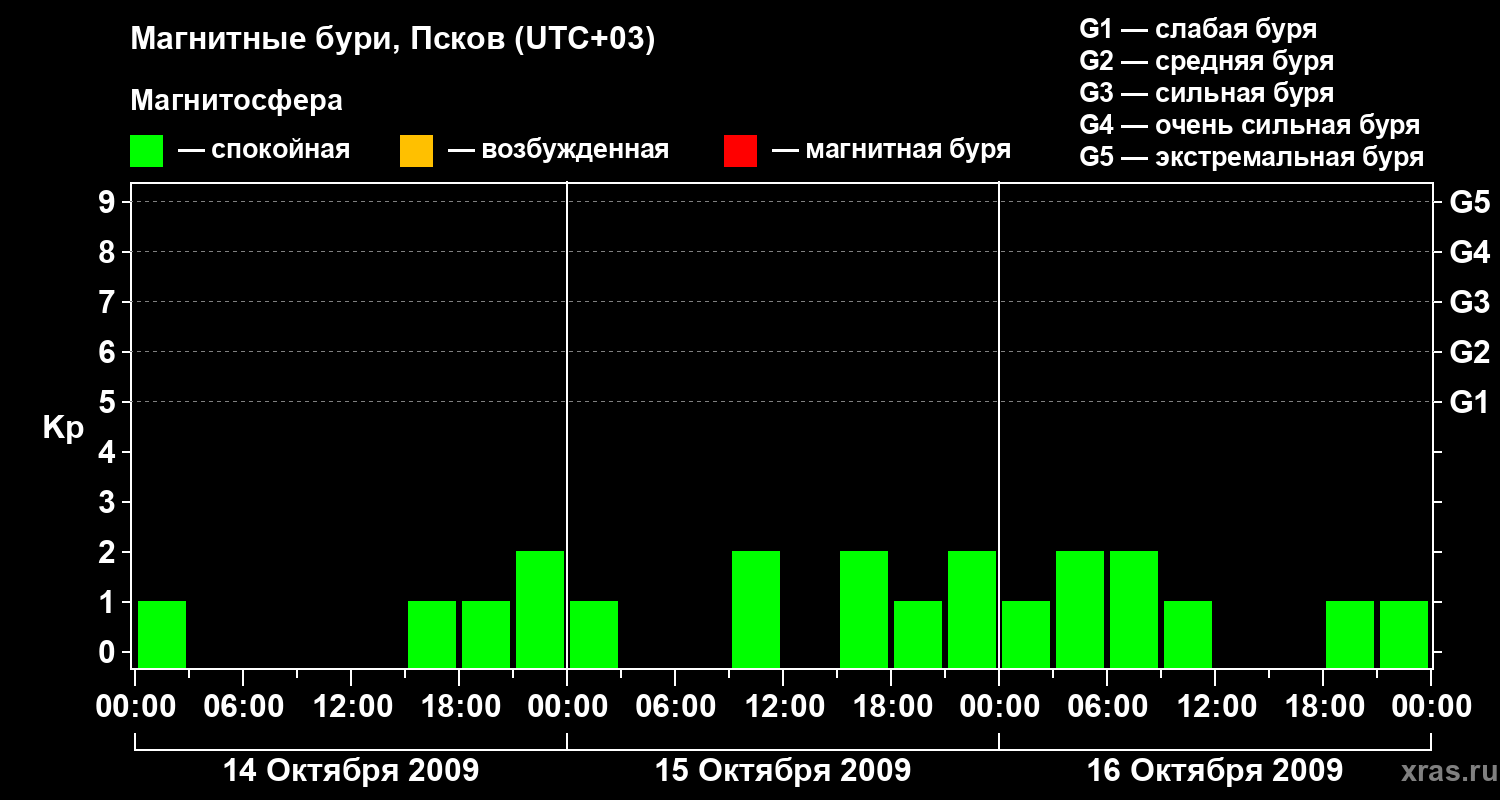
Task: Click the G5 label on the right axis
Action: coord(1469,202)
